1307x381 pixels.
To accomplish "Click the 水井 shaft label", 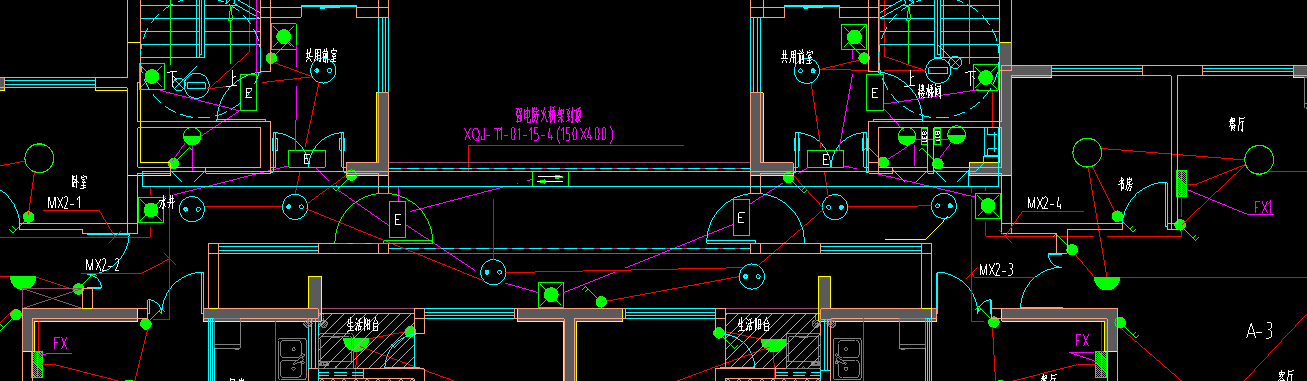I will [x=166, y=203].
